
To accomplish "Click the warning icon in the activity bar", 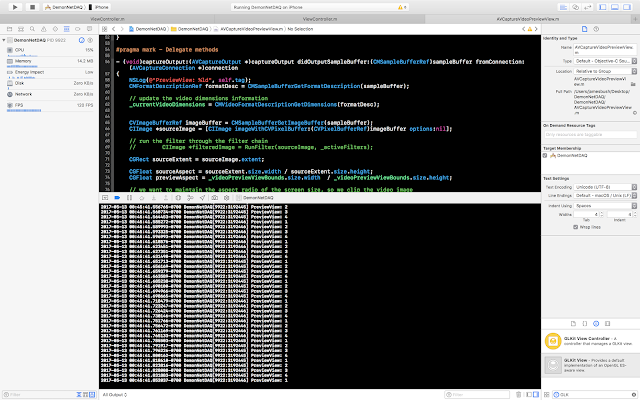I will pos(400,7).
